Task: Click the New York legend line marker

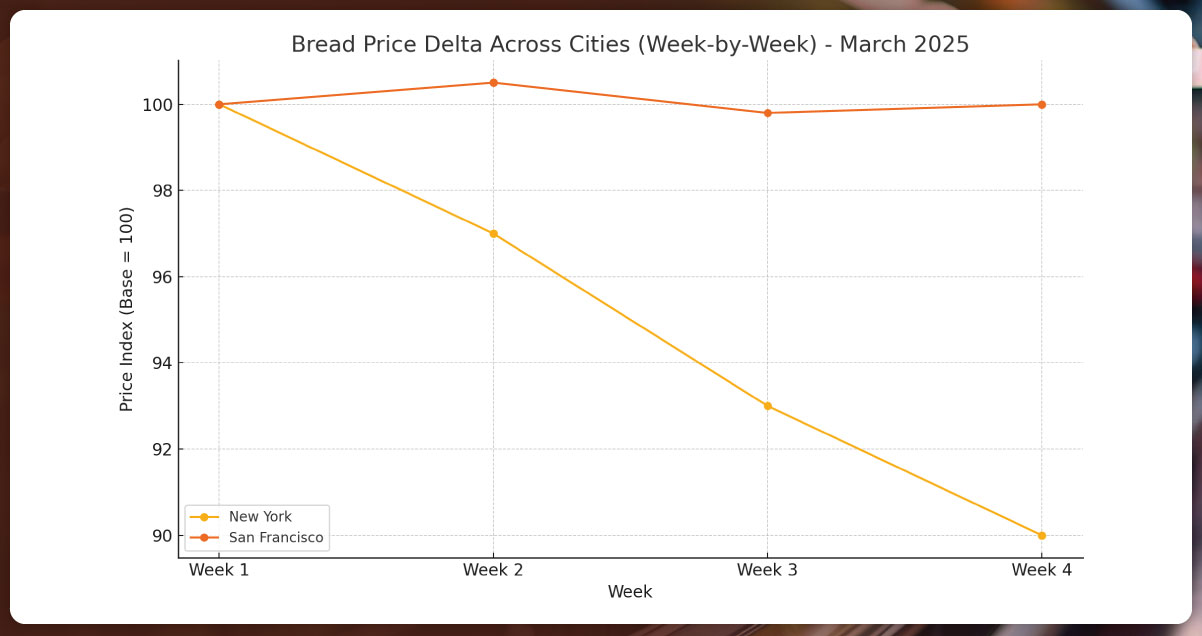Action: [204, 517]
